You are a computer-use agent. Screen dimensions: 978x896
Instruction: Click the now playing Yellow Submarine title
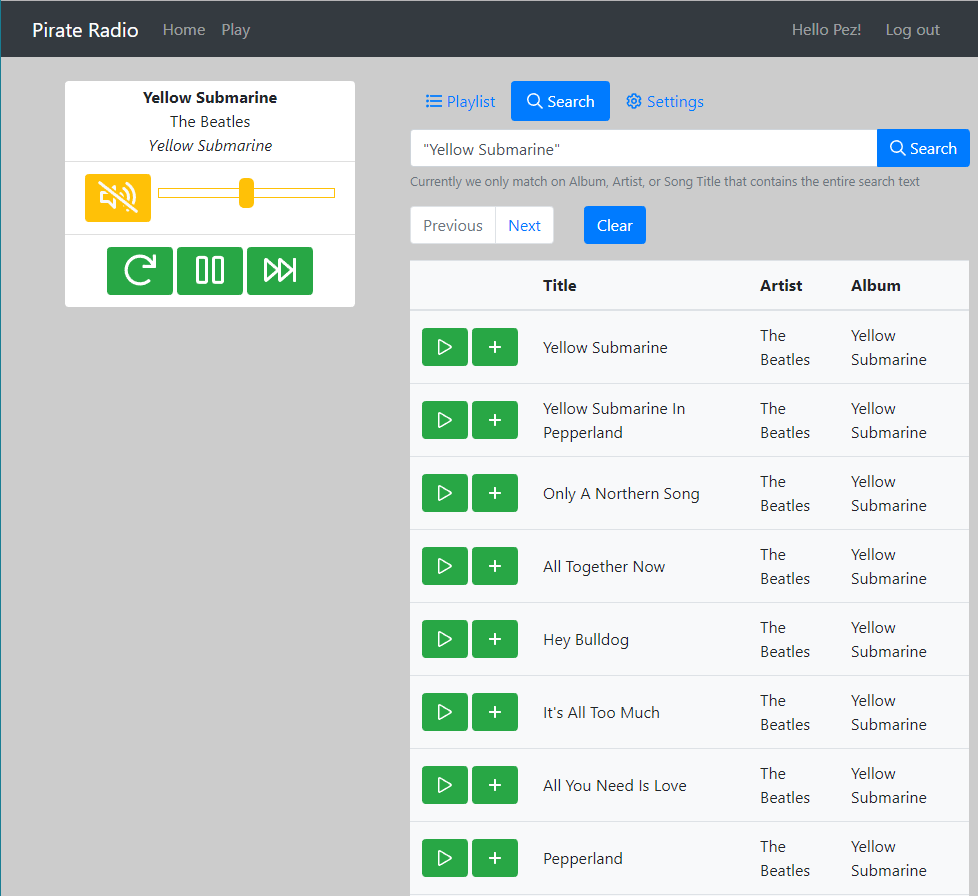(x=210, y=98)
